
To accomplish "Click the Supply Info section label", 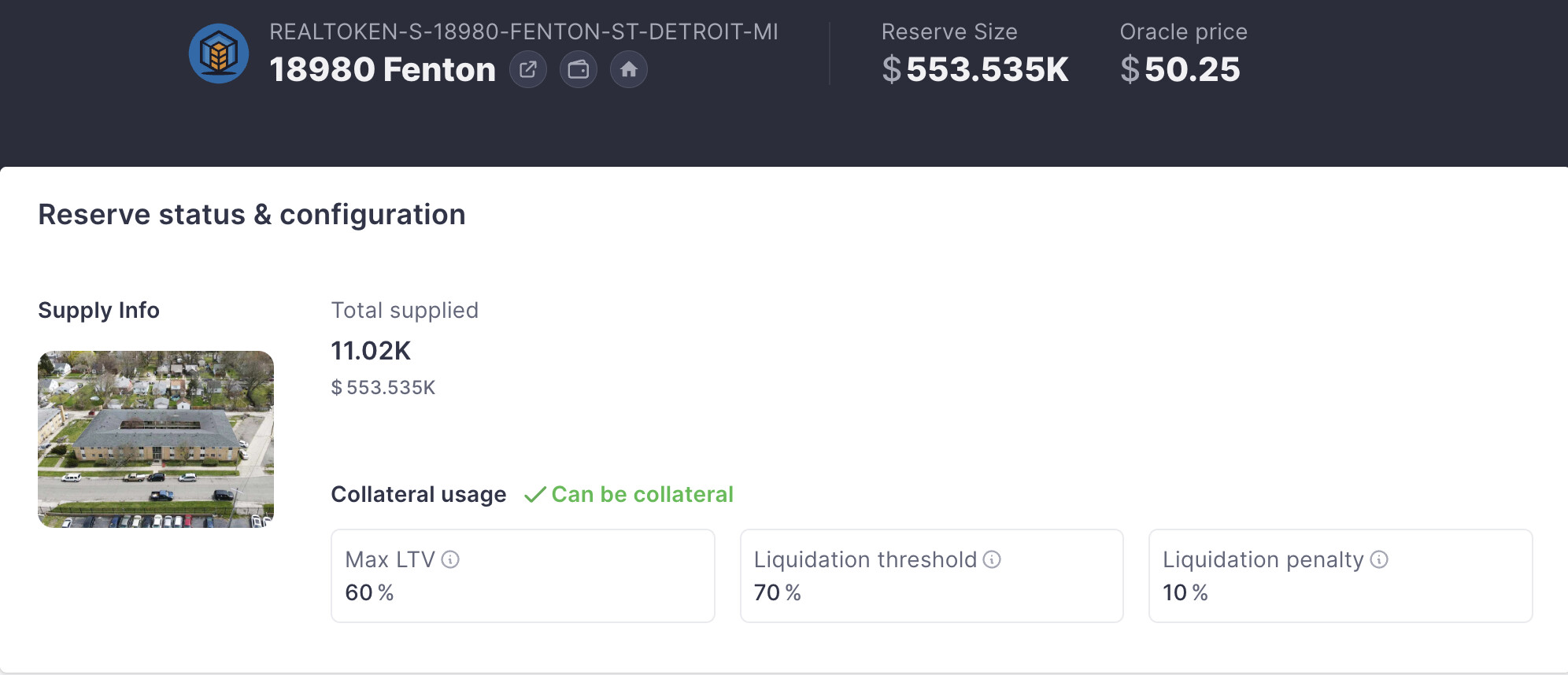I will 98,310.
